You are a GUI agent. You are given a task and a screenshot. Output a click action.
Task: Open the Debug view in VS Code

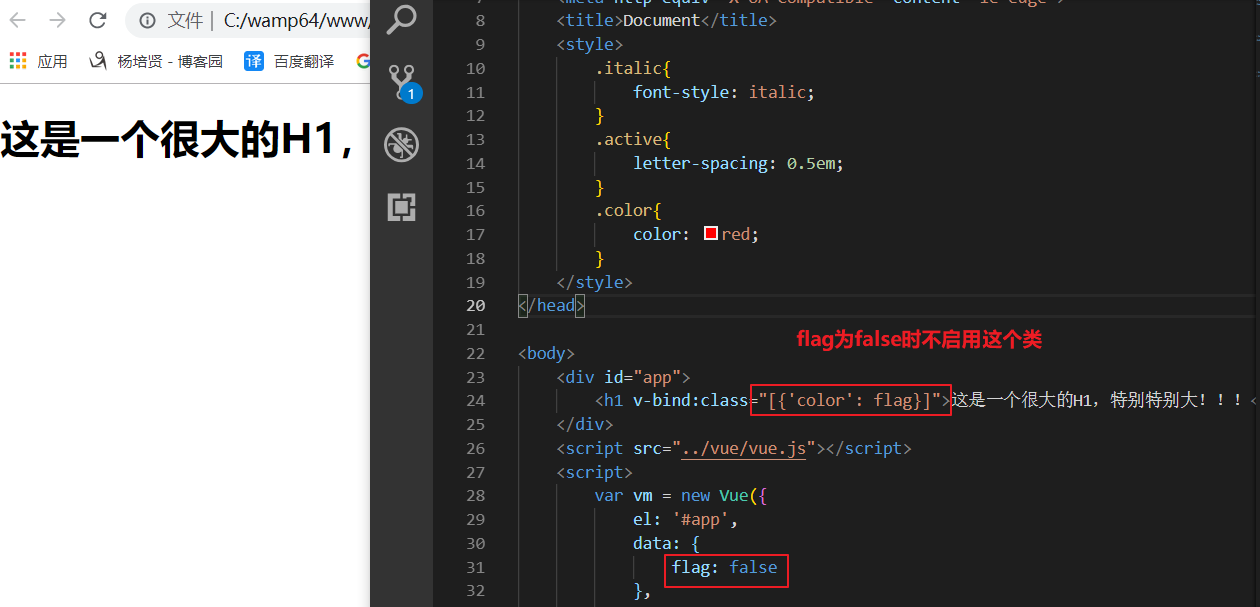(x=401, y=145)
